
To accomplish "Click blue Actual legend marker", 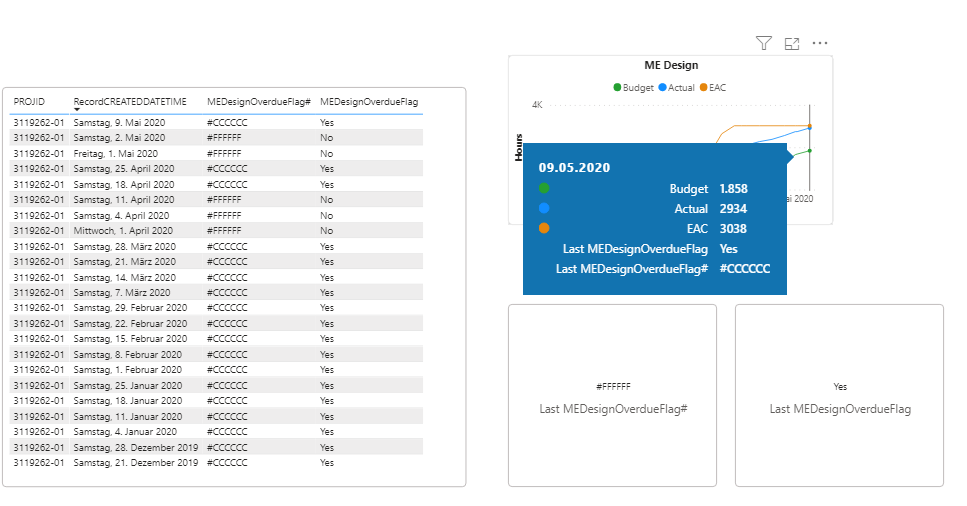I will (662, 88).
